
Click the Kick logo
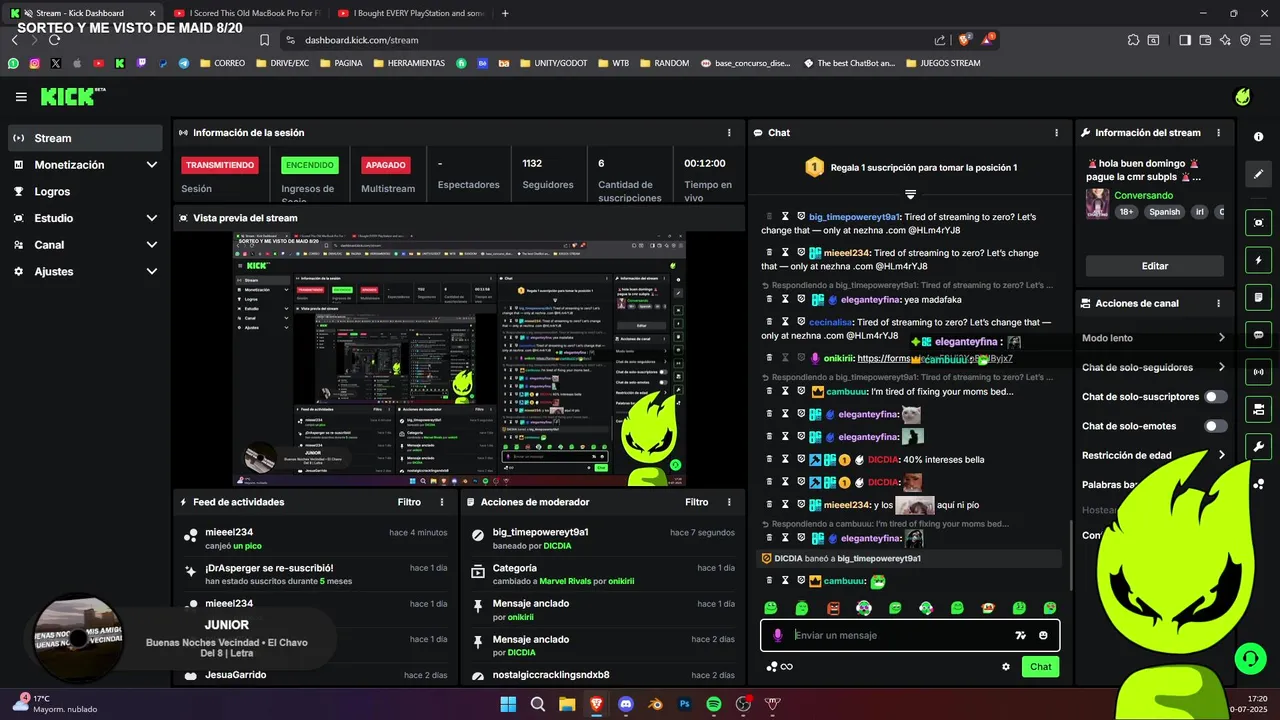72,96
